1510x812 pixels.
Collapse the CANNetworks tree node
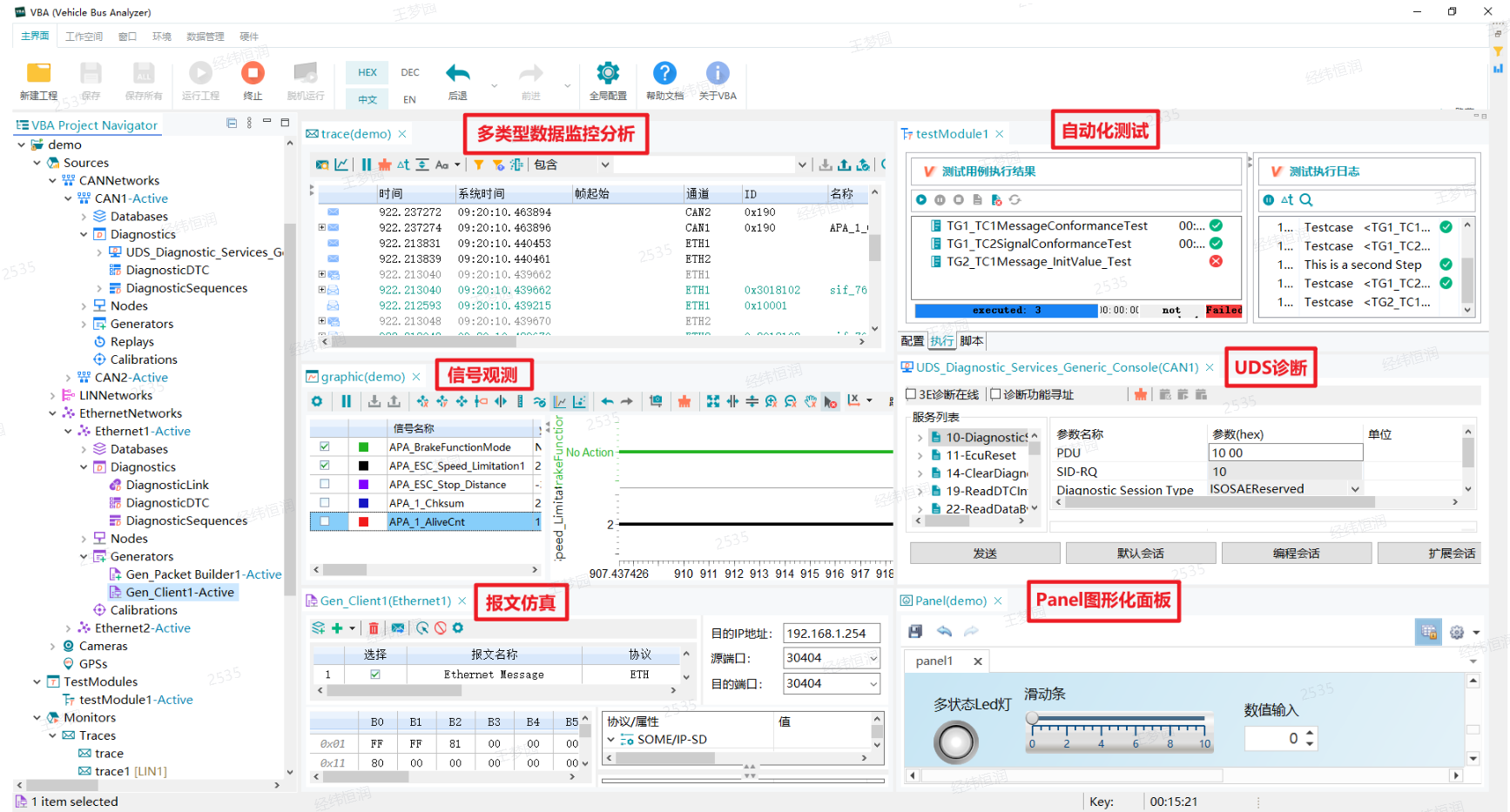(53, 180)
